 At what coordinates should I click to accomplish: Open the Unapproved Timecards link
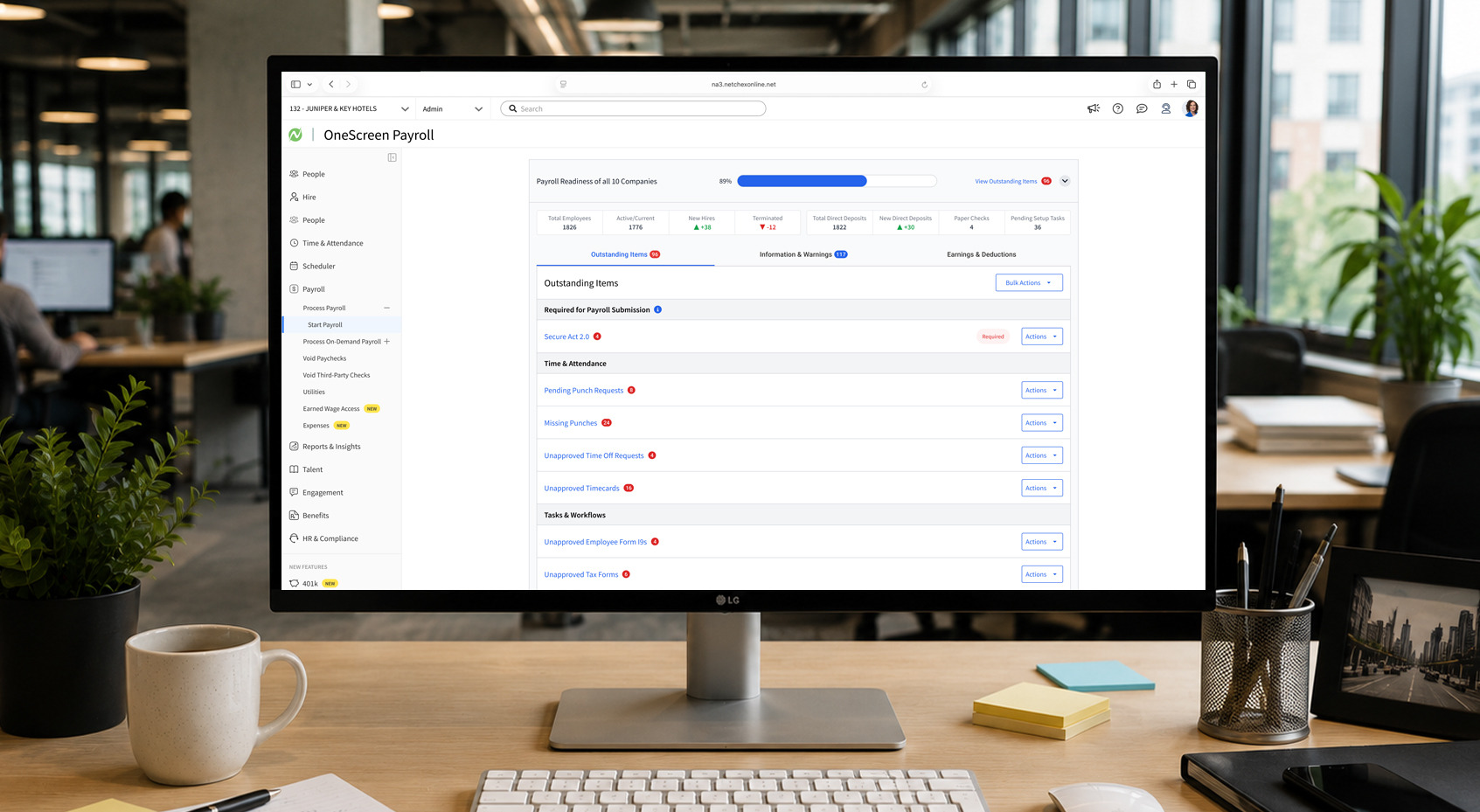pyautogui.click(x=581, y=489)
